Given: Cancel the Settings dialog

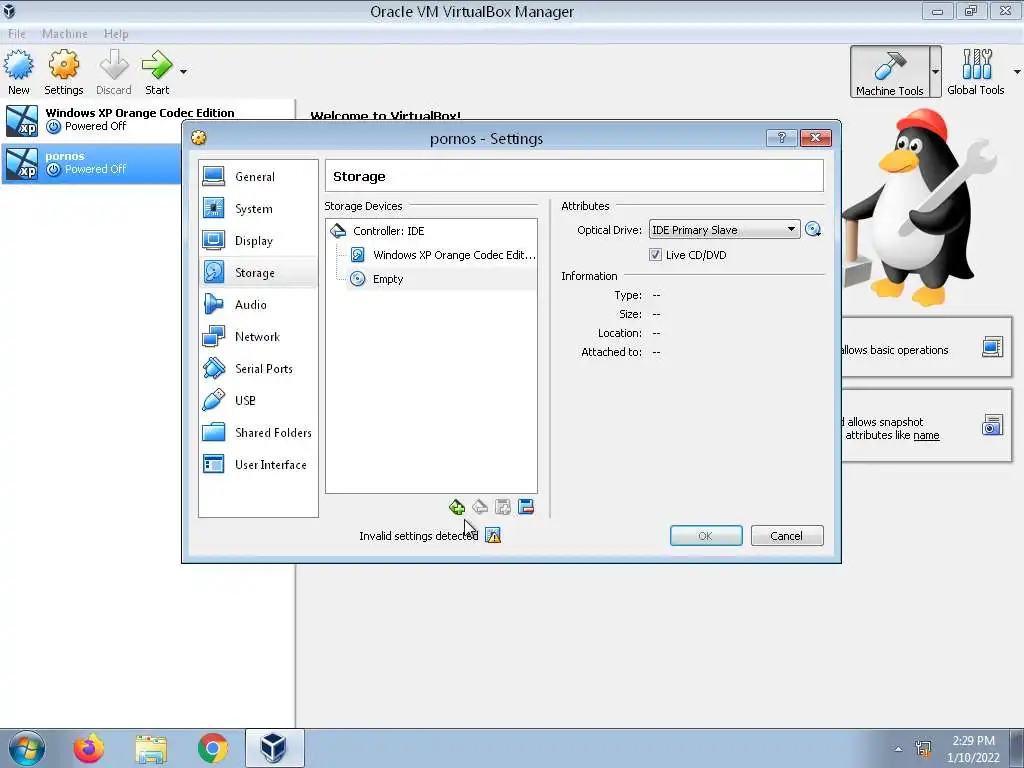Looking at the screenshot, I should (787, 536).
